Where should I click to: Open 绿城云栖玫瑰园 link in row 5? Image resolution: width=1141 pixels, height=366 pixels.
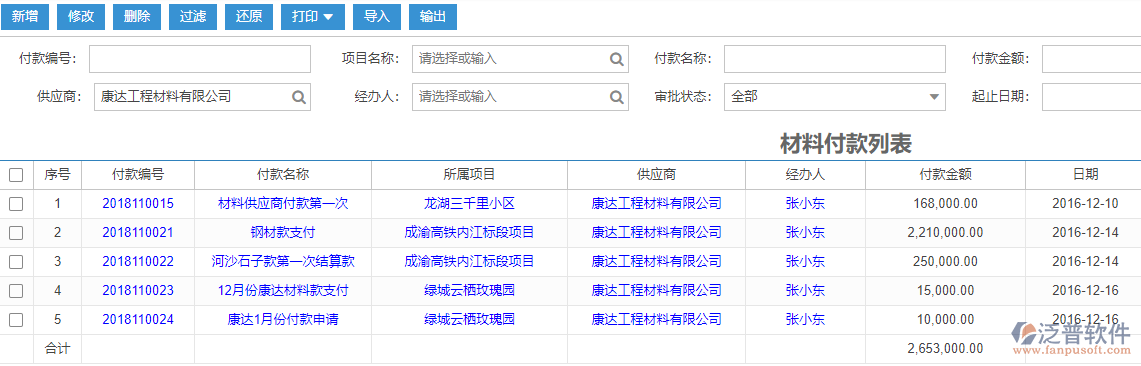(x=469, y=319)
